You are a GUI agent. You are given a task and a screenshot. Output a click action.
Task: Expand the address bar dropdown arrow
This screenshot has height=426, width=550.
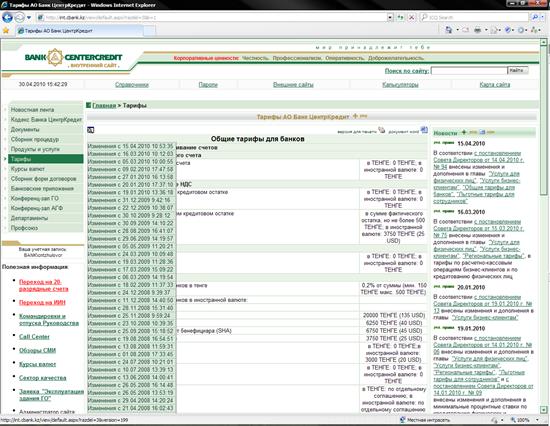pos(390,17)
